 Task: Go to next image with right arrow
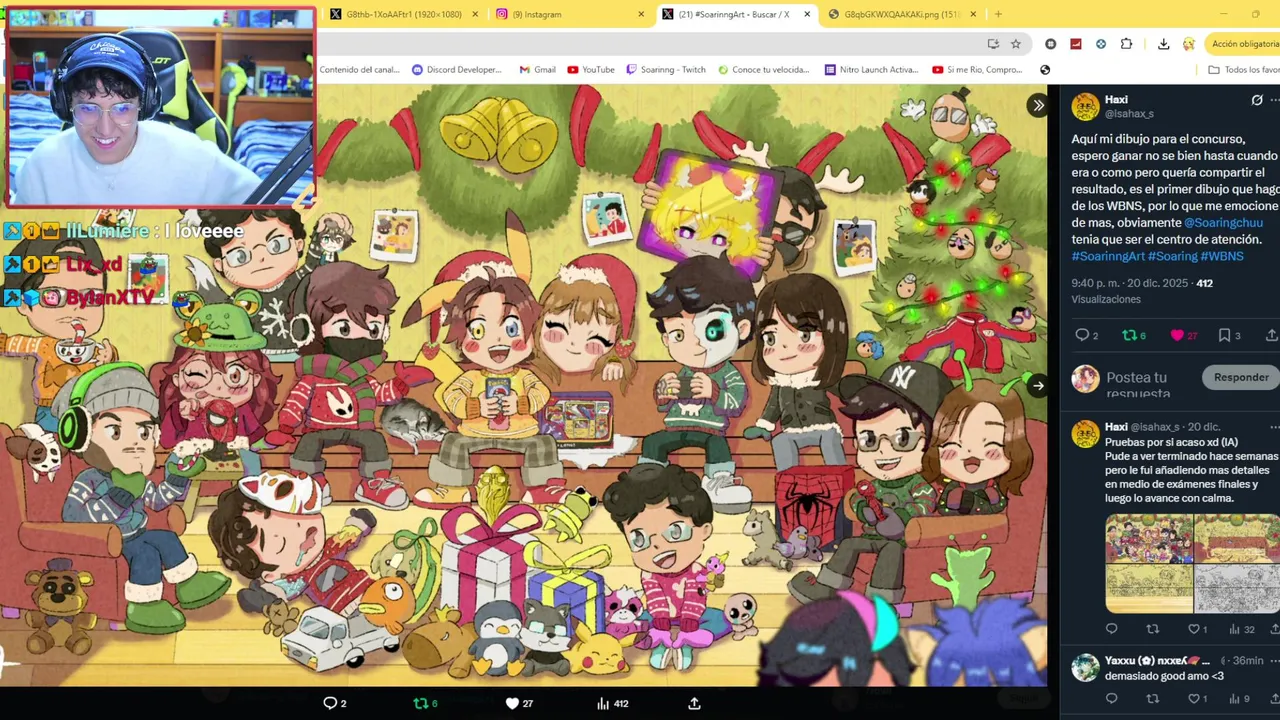1038,386
